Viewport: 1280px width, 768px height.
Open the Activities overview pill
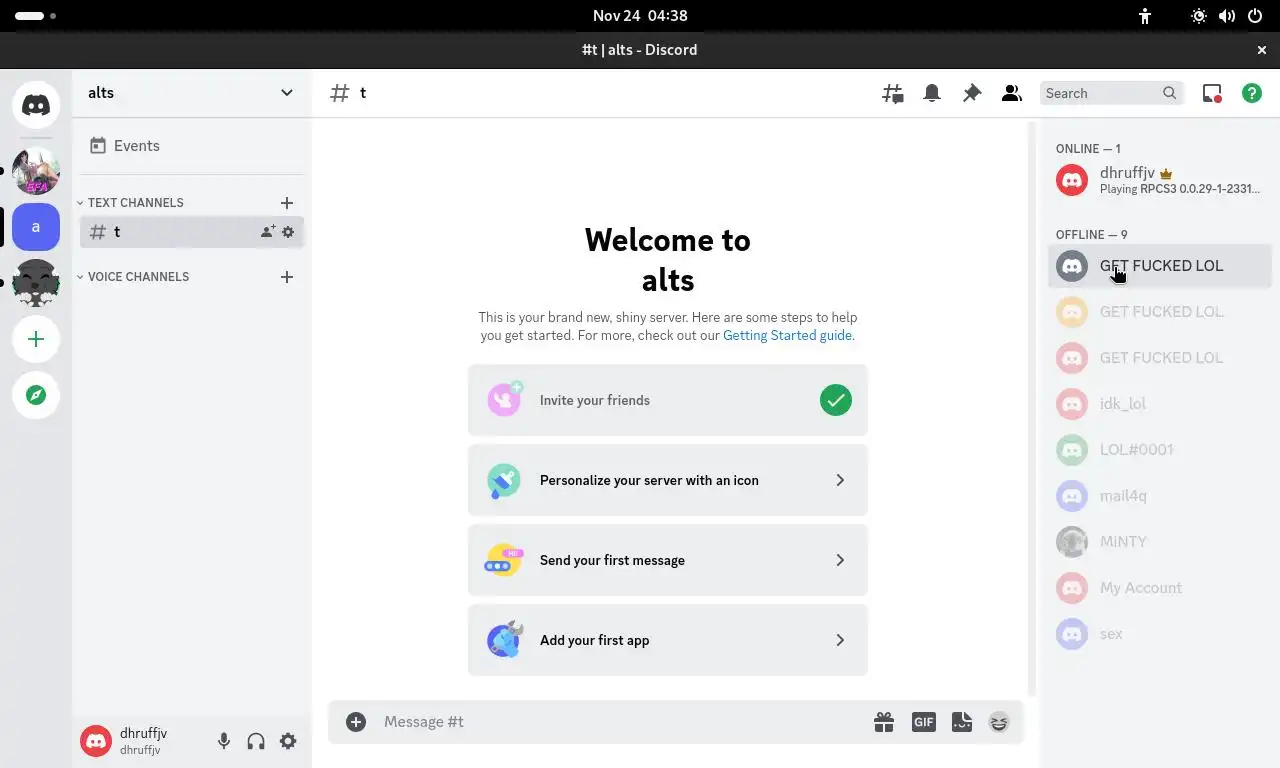(x=35, y=16)
